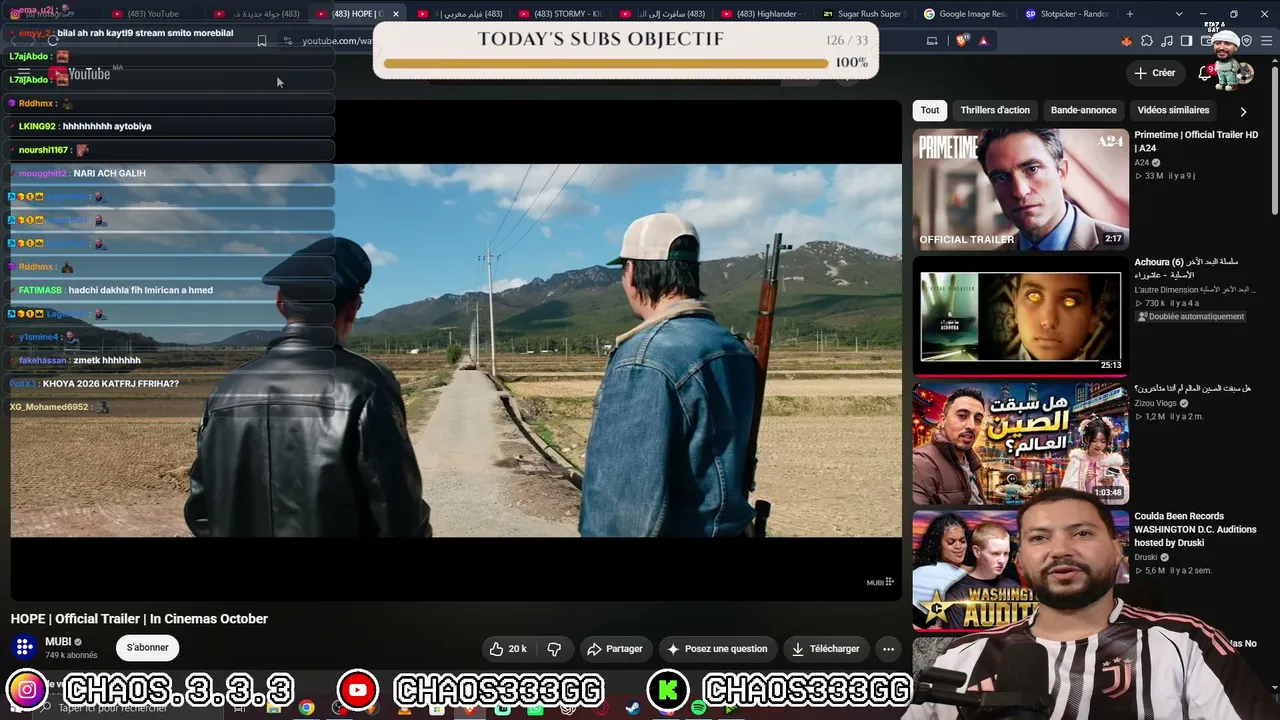Close the HOPE trailer browser tab

(x=396, y=14)
